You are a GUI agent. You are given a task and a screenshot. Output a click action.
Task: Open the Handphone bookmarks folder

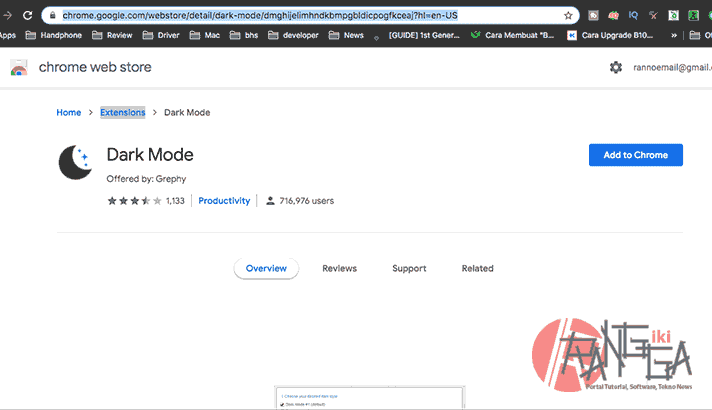[54, 35]
